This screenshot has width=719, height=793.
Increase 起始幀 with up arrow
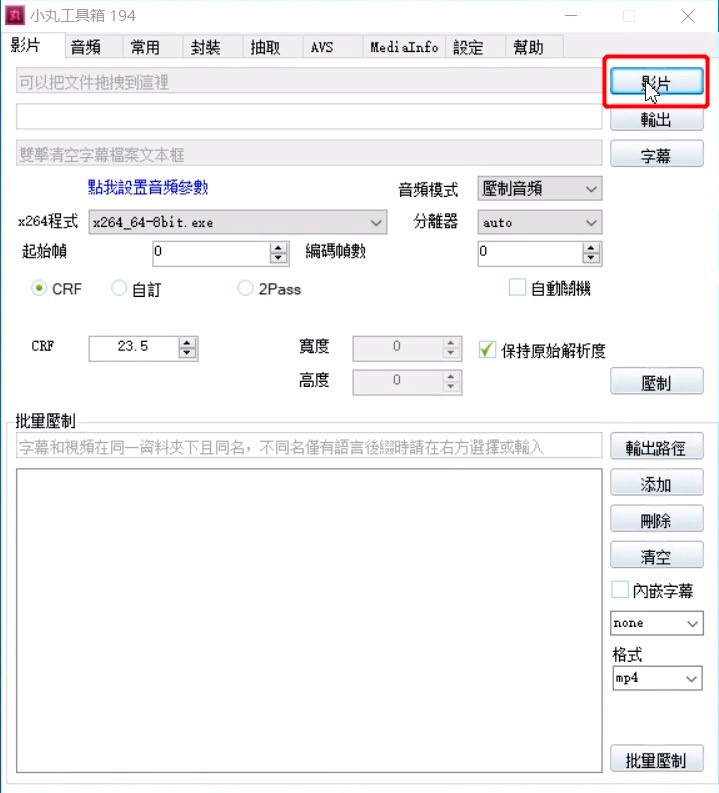point(278,248)
